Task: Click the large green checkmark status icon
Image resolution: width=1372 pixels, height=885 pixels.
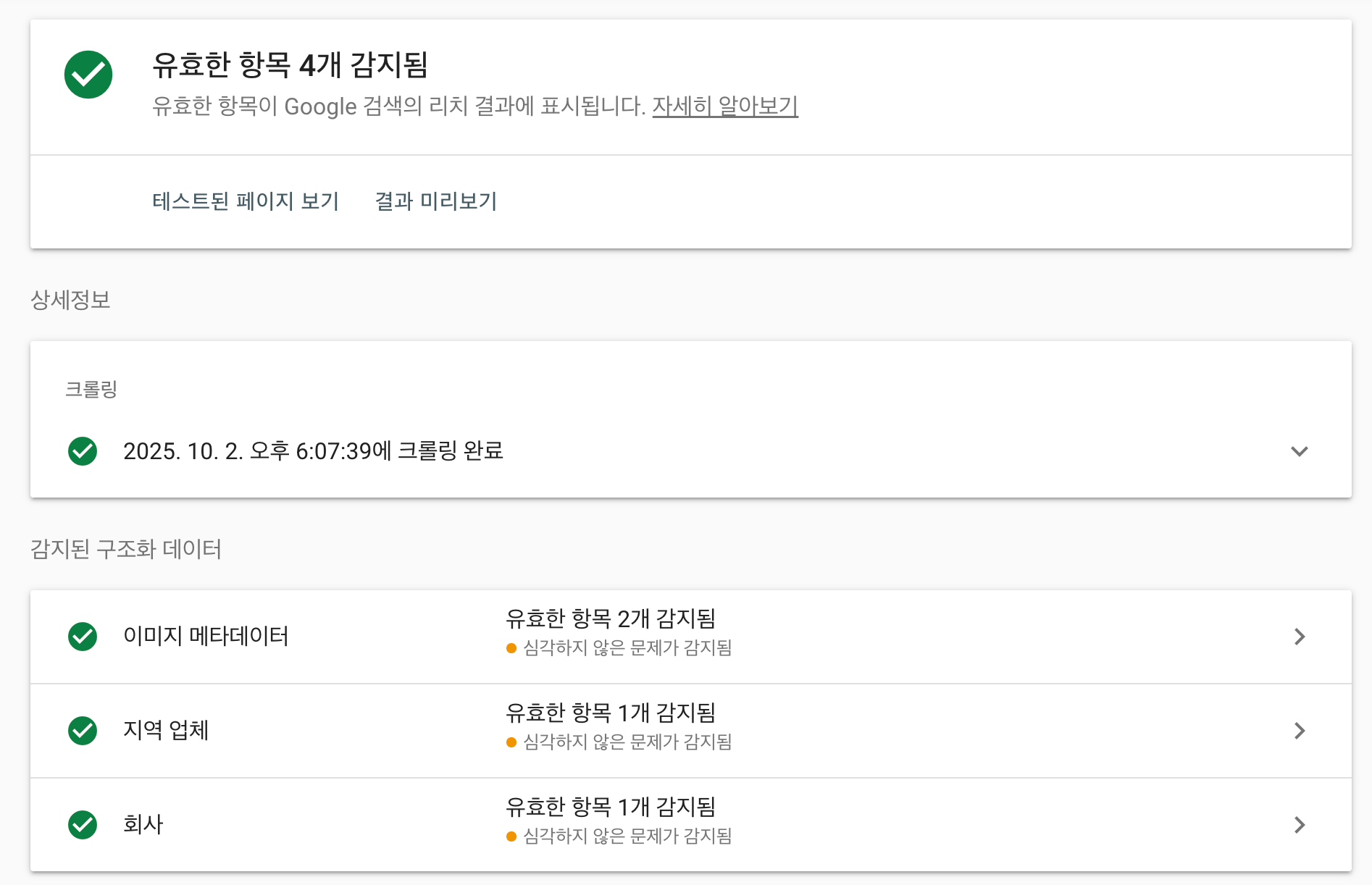Action: coord(88,75)
